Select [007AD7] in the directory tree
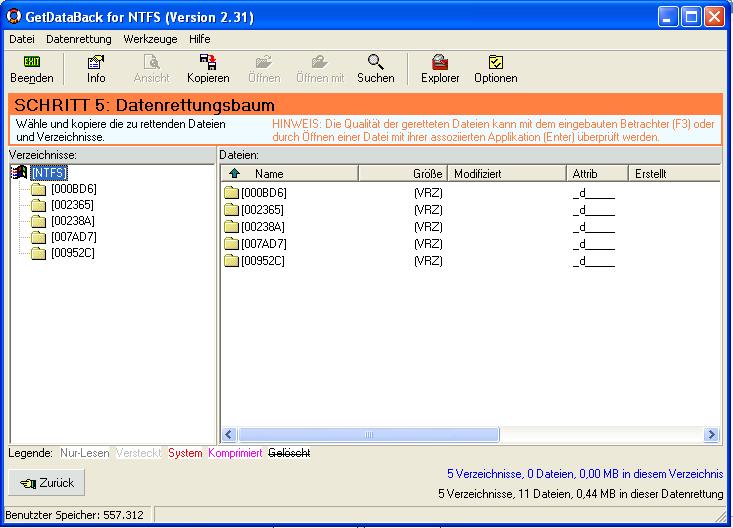This screenshot has width=733, height=528. point(74,237)
